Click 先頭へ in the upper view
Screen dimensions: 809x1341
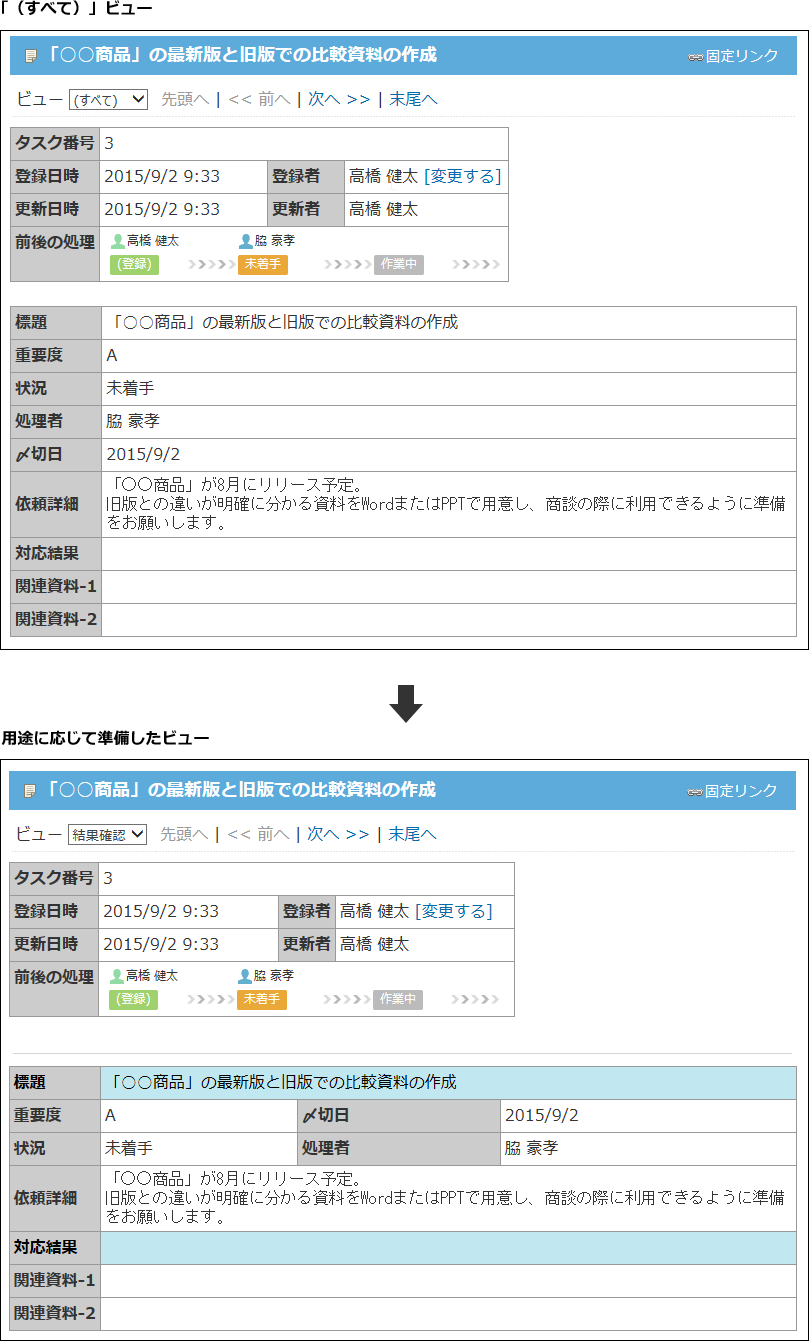185,99
